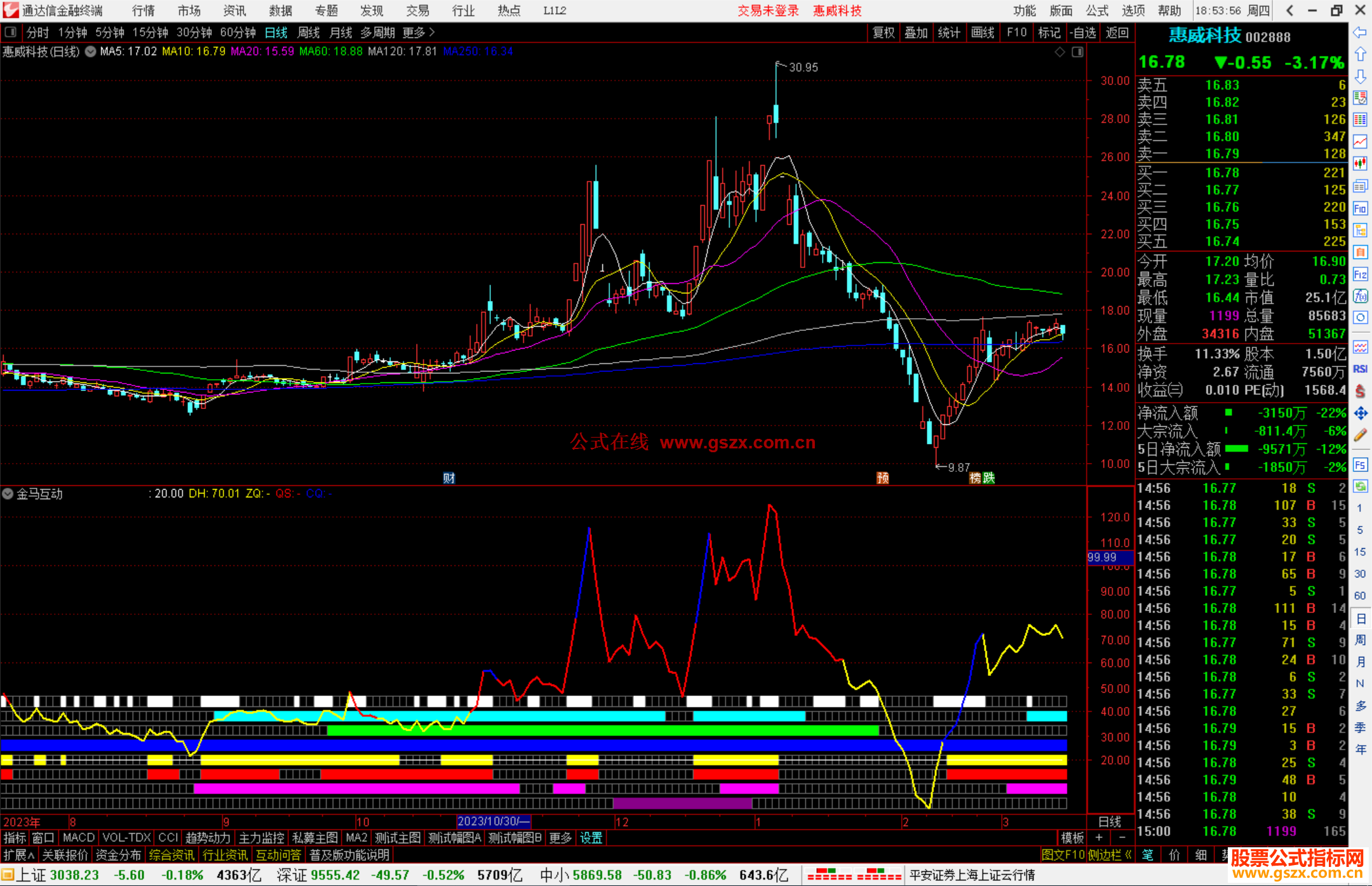This screenshot has height=886, width=1372.
Task: Open the 行情 menu
Action: [x=143, y=11]
